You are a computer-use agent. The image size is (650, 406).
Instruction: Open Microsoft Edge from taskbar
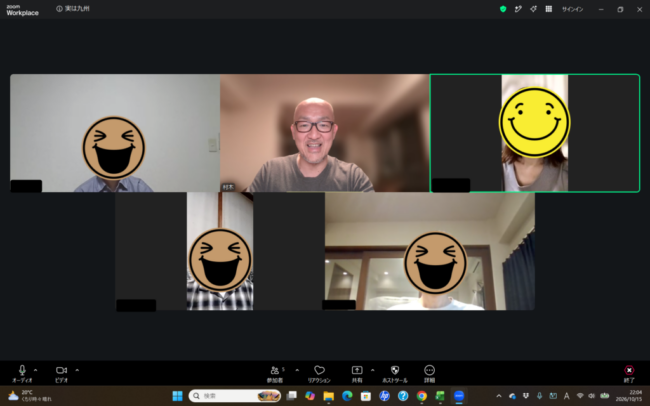click(x=347, y=396)
